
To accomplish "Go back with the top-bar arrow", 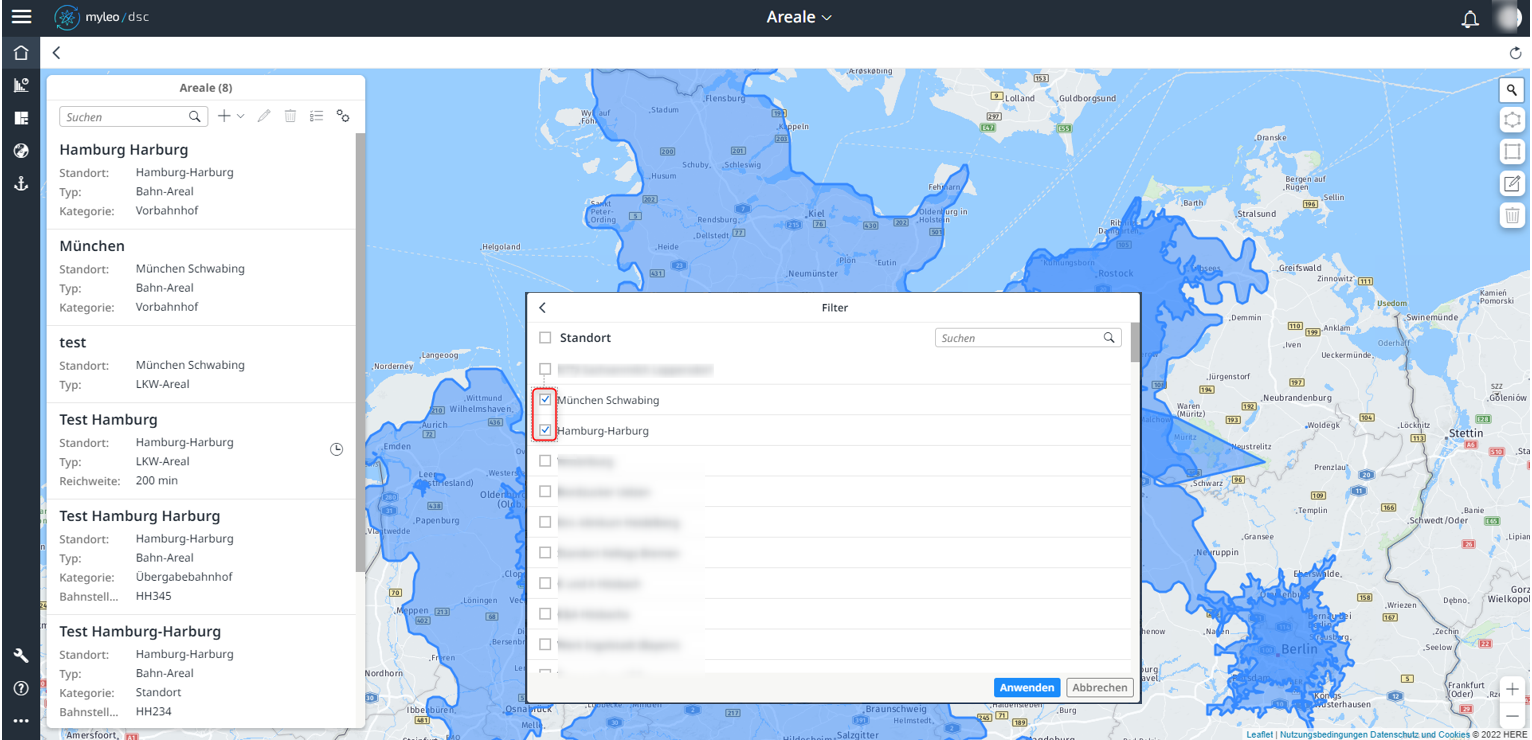I will (57, 53).
